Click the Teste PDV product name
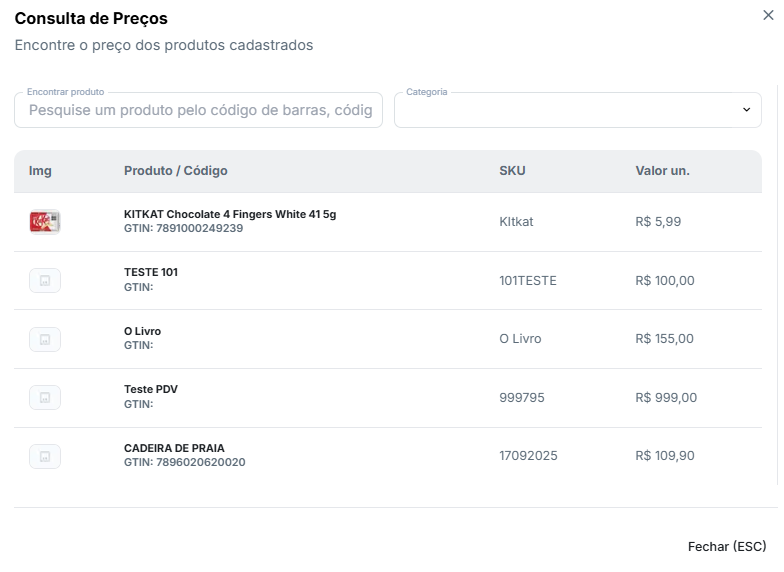Viewport: 784px width, 572px height. pyautogui.click(x=151, y=389)
